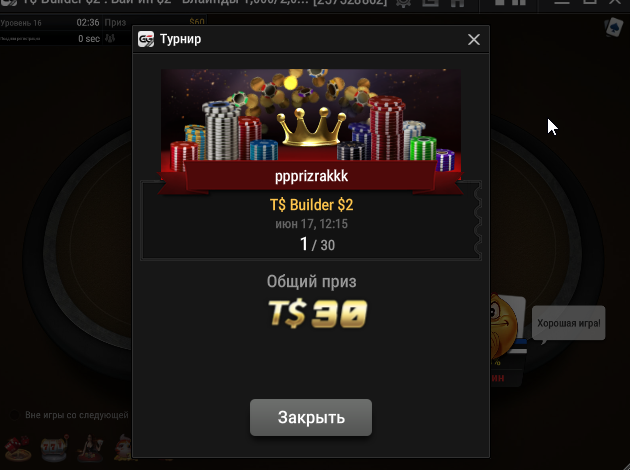Open the 777 slot machine icon
The image size is (630, 470).
point(54,448)
